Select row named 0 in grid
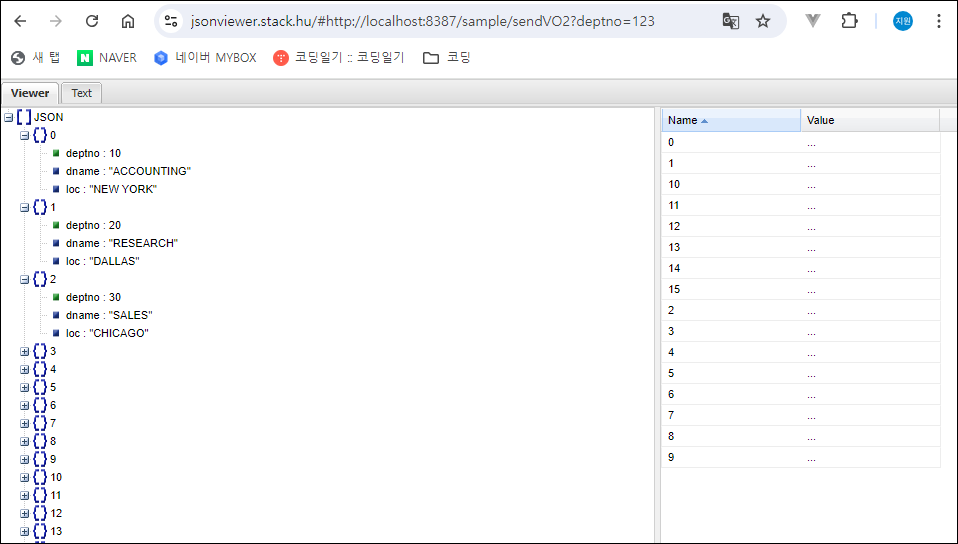The width and height of the screenshot is (958, 544). click(x=801, y=142)
